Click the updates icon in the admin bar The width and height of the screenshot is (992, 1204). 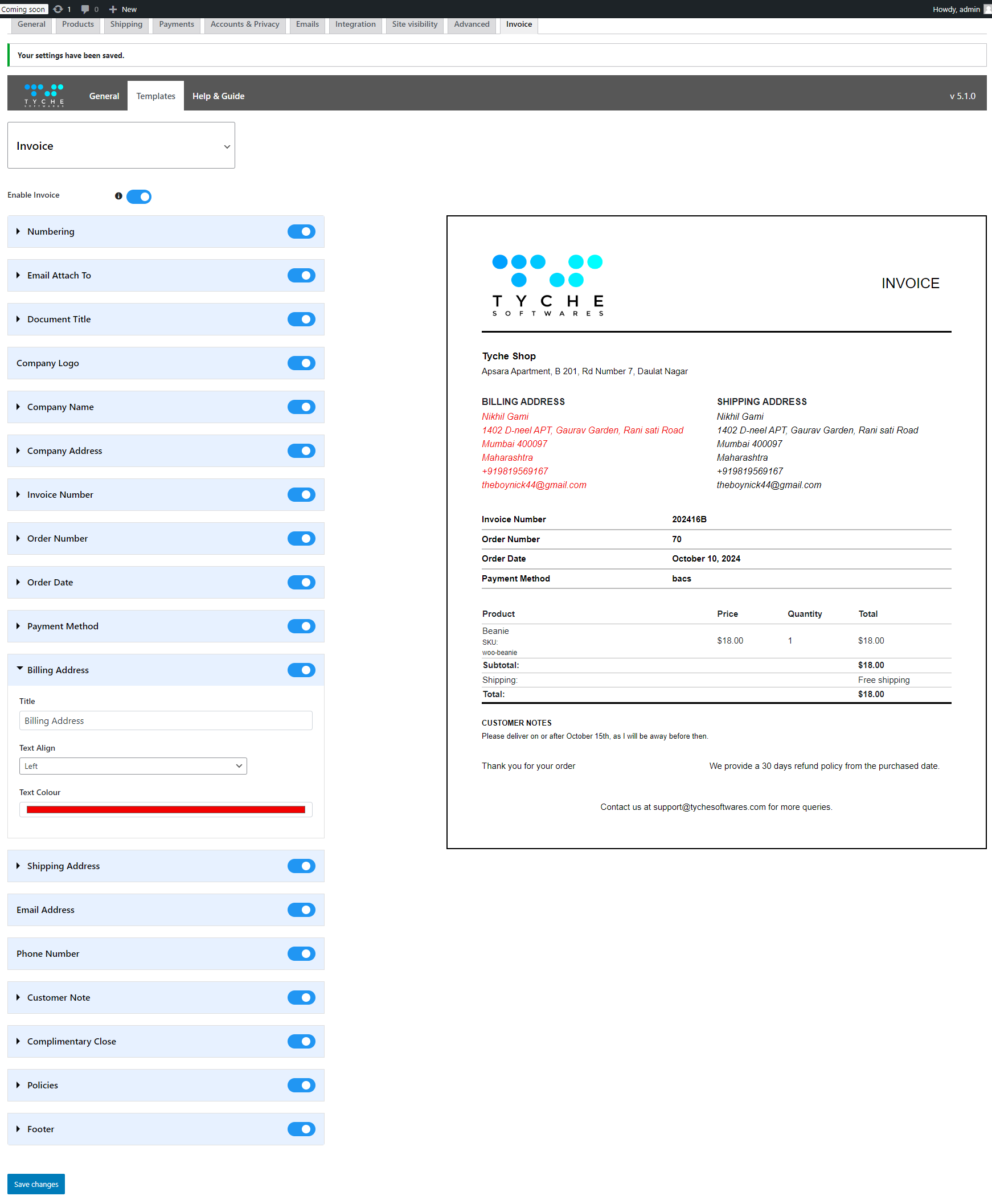(x=58, y=9)
